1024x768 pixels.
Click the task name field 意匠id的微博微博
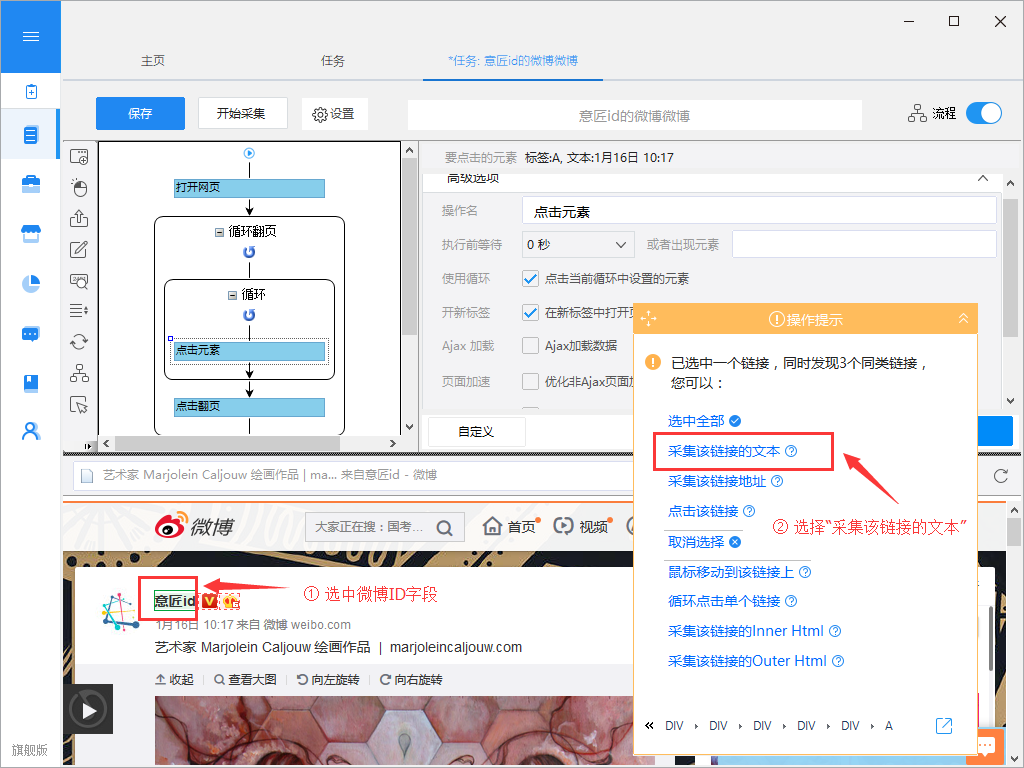634,116
